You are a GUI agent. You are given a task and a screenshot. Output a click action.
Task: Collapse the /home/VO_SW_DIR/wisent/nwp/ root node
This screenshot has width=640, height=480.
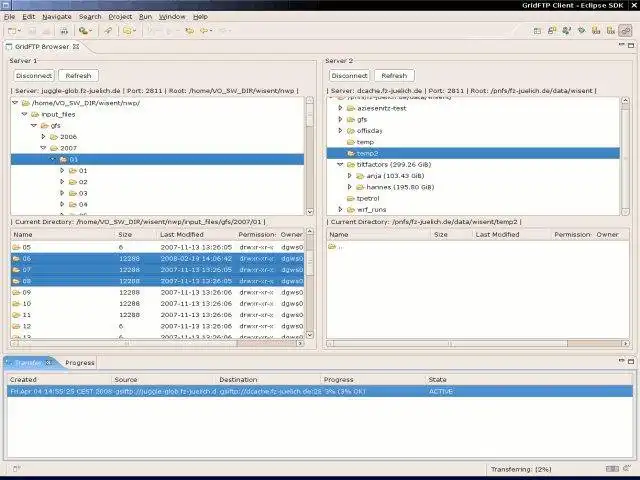(16, 103)
